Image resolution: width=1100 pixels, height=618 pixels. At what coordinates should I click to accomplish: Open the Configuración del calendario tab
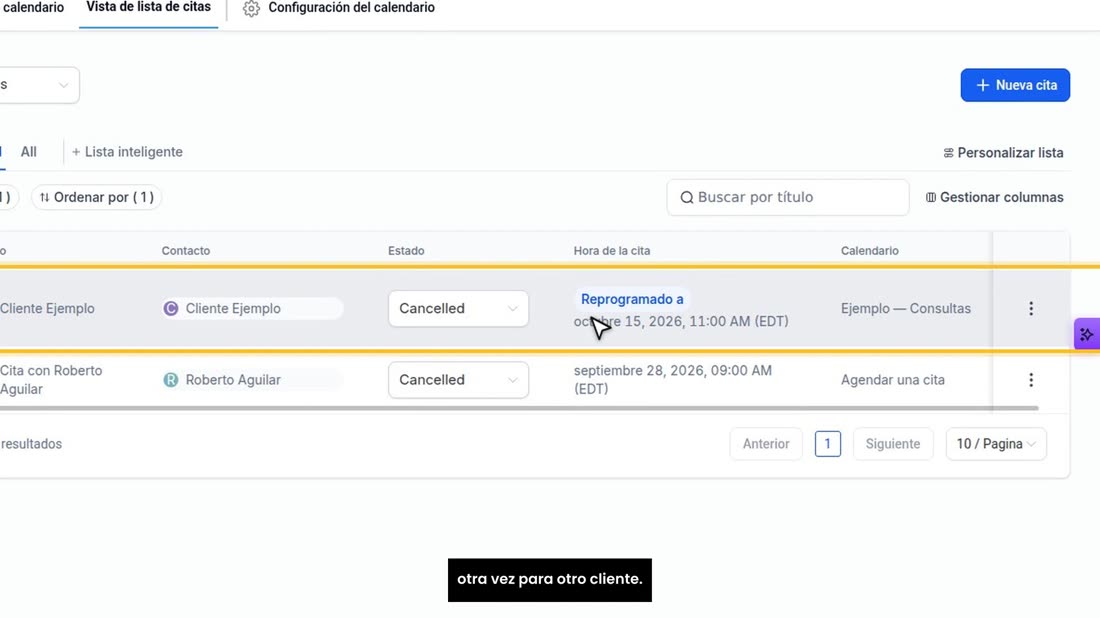click(339, 8)
